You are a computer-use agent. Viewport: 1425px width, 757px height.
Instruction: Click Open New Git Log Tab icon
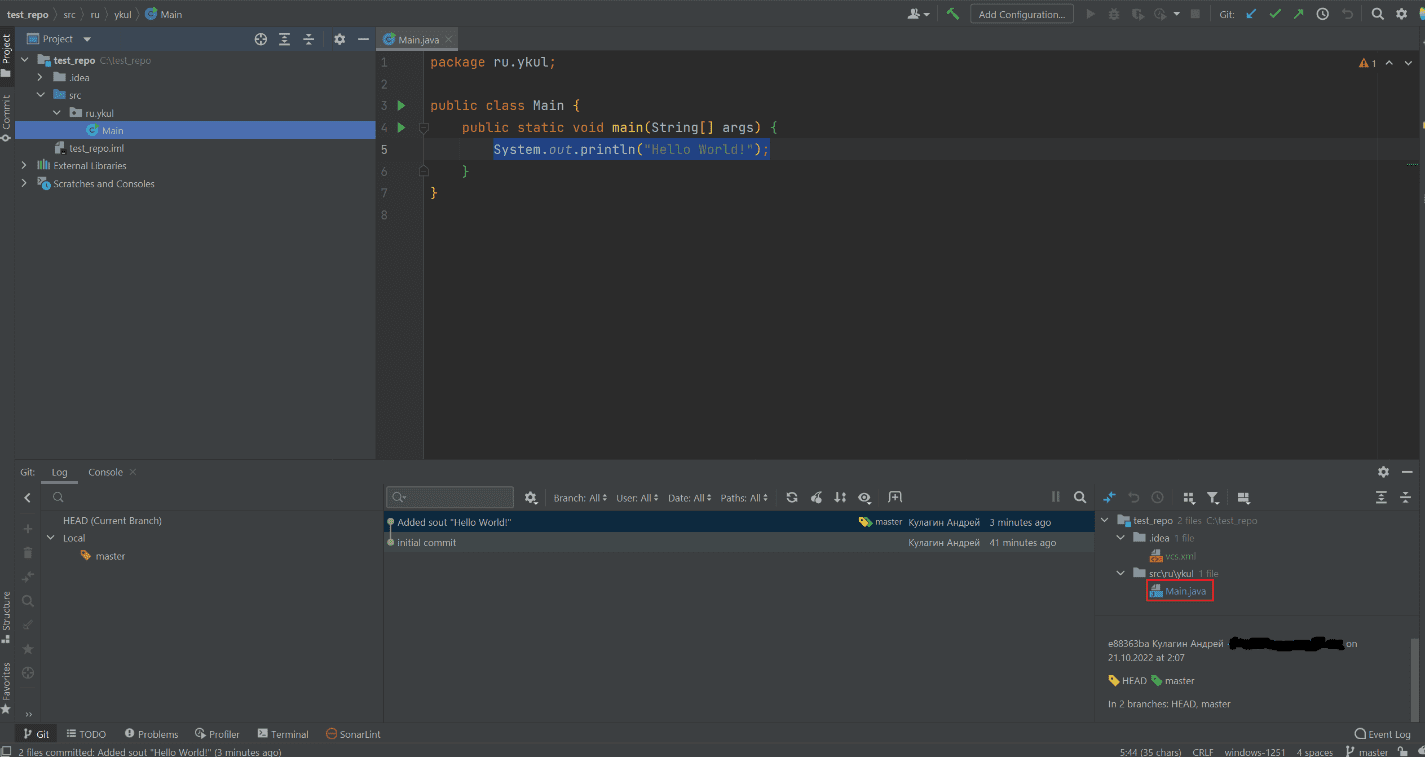[x=895, y=497]
